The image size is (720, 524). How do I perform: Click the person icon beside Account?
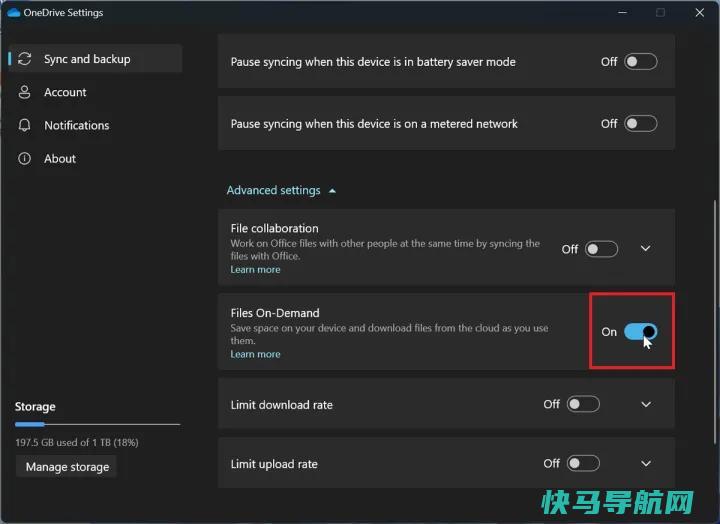(x=24, y=92)
